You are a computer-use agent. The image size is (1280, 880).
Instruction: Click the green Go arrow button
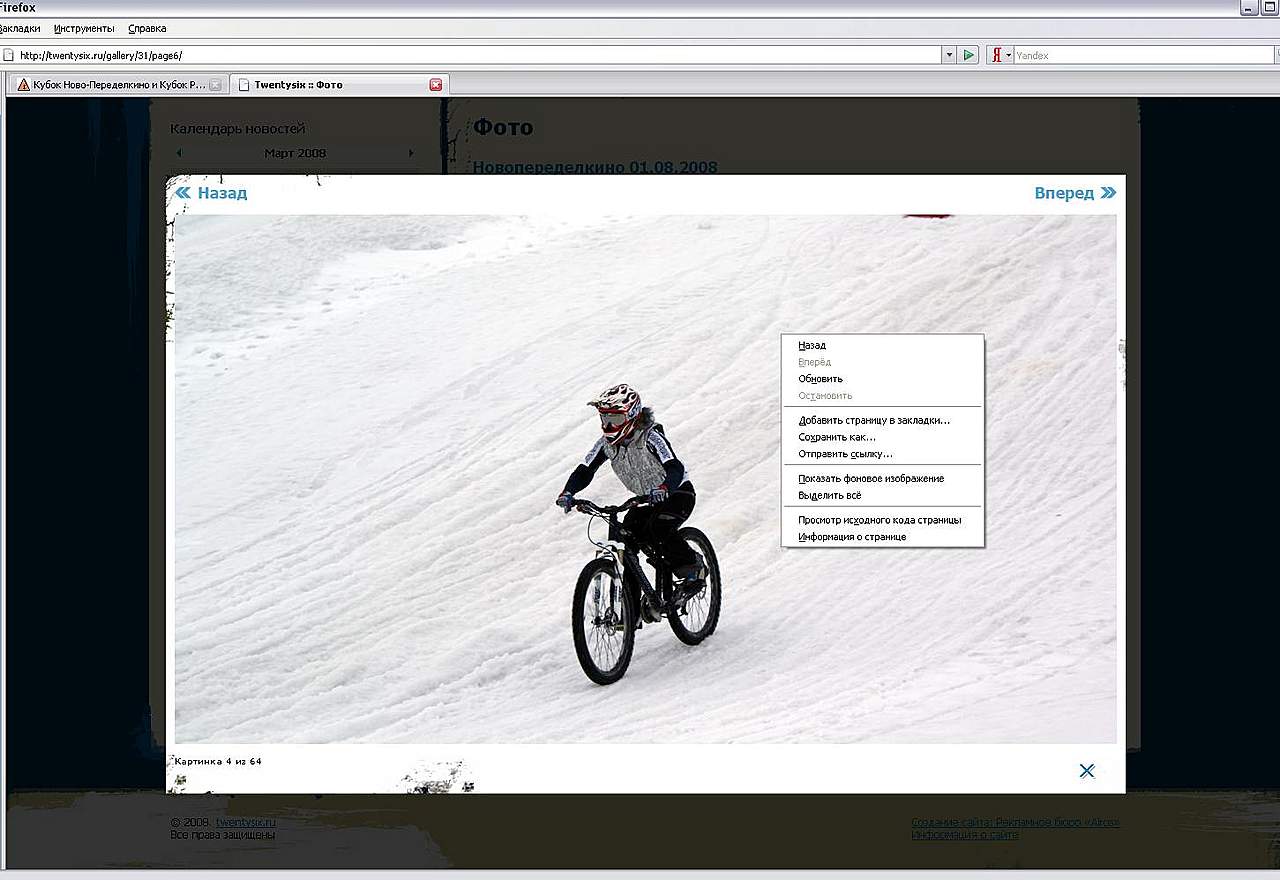968,55
